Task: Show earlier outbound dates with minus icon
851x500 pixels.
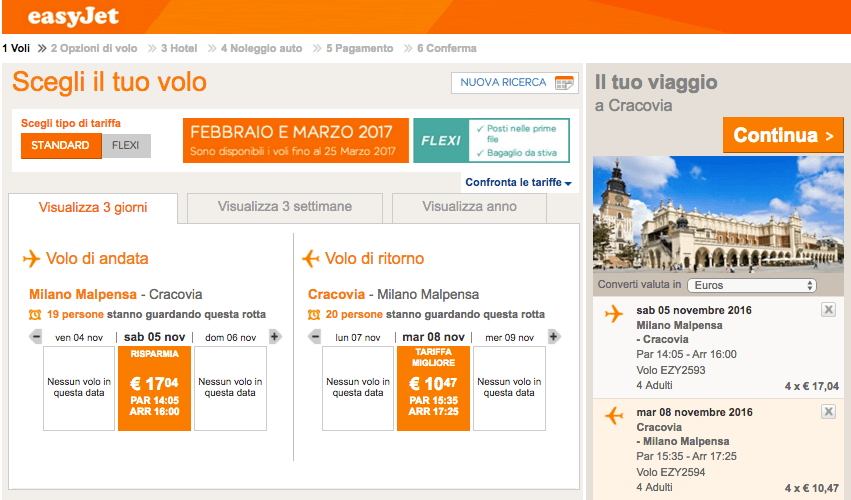Action: coord(36,337)
